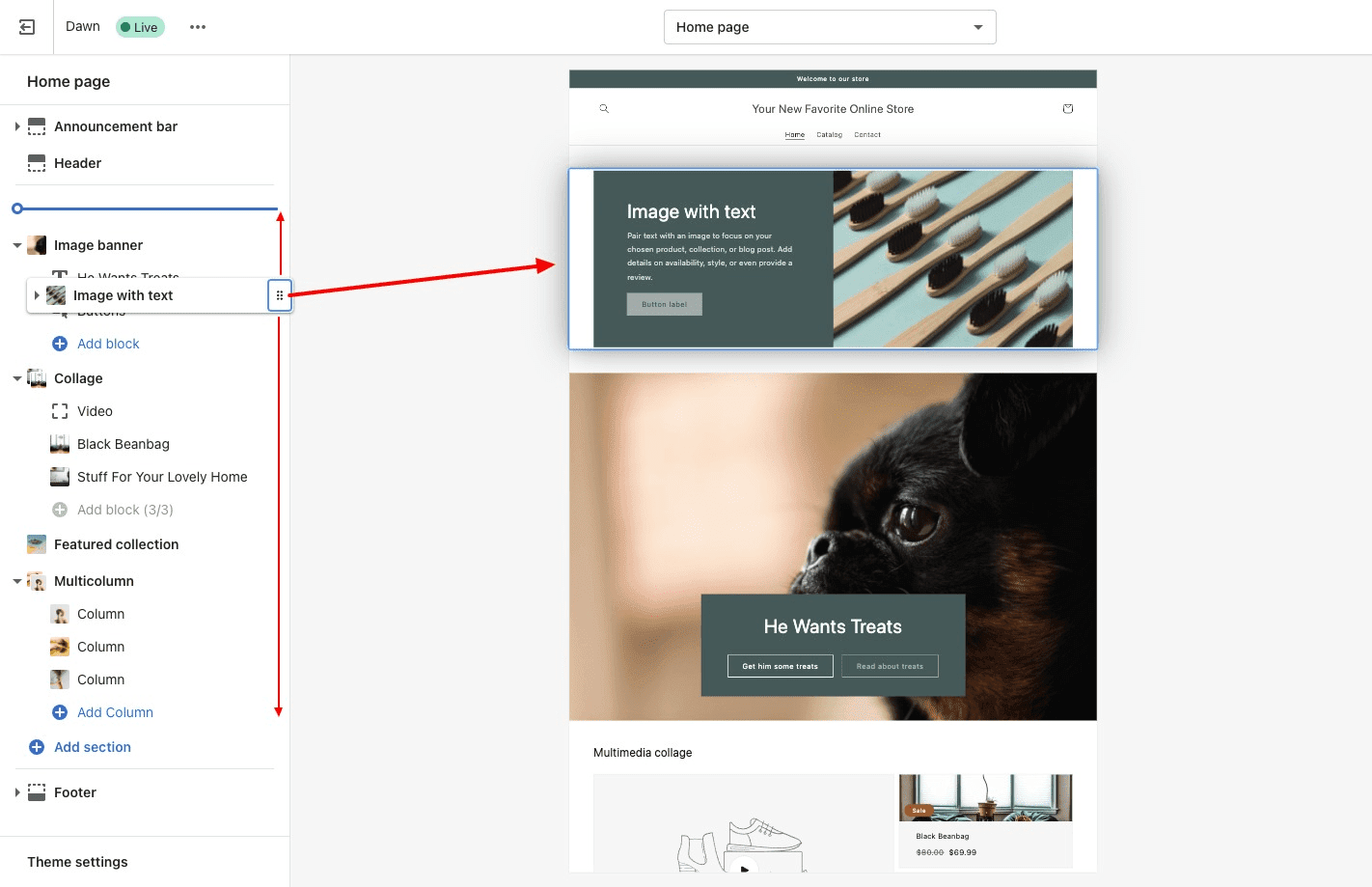1372x887 pixels.
Task: Click the Catalog link in the preview navigation
Action: coord(829,134)
